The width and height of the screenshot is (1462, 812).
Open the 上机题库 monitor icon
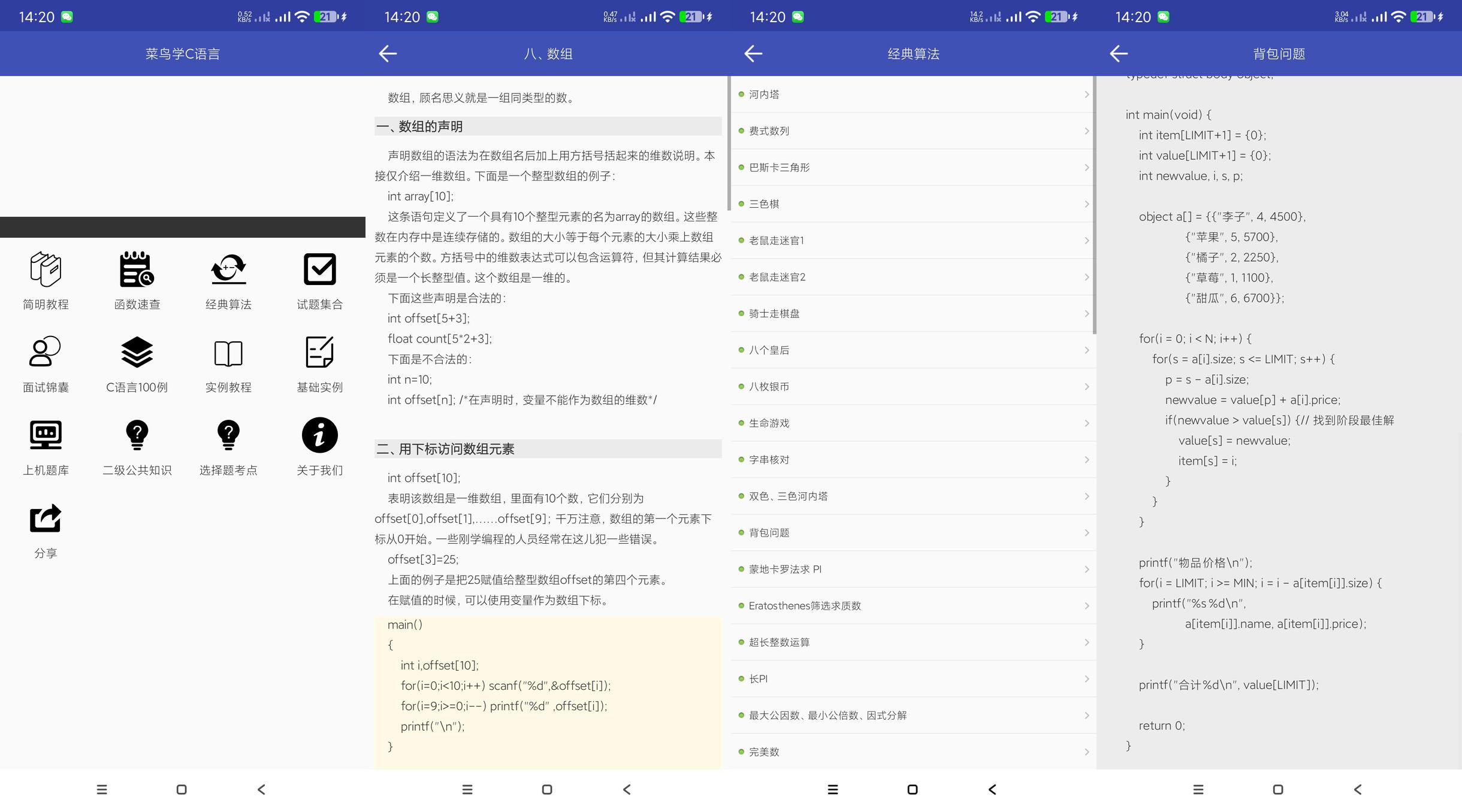click(46, 435)
